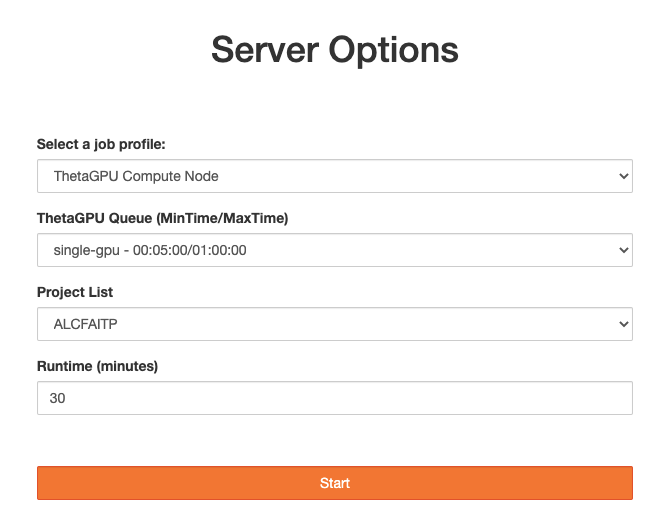This screenshot has width=667, height=523.
Task: Expand the ThetaGPU Queue dropdown
Action: click(x=335, y=250)
